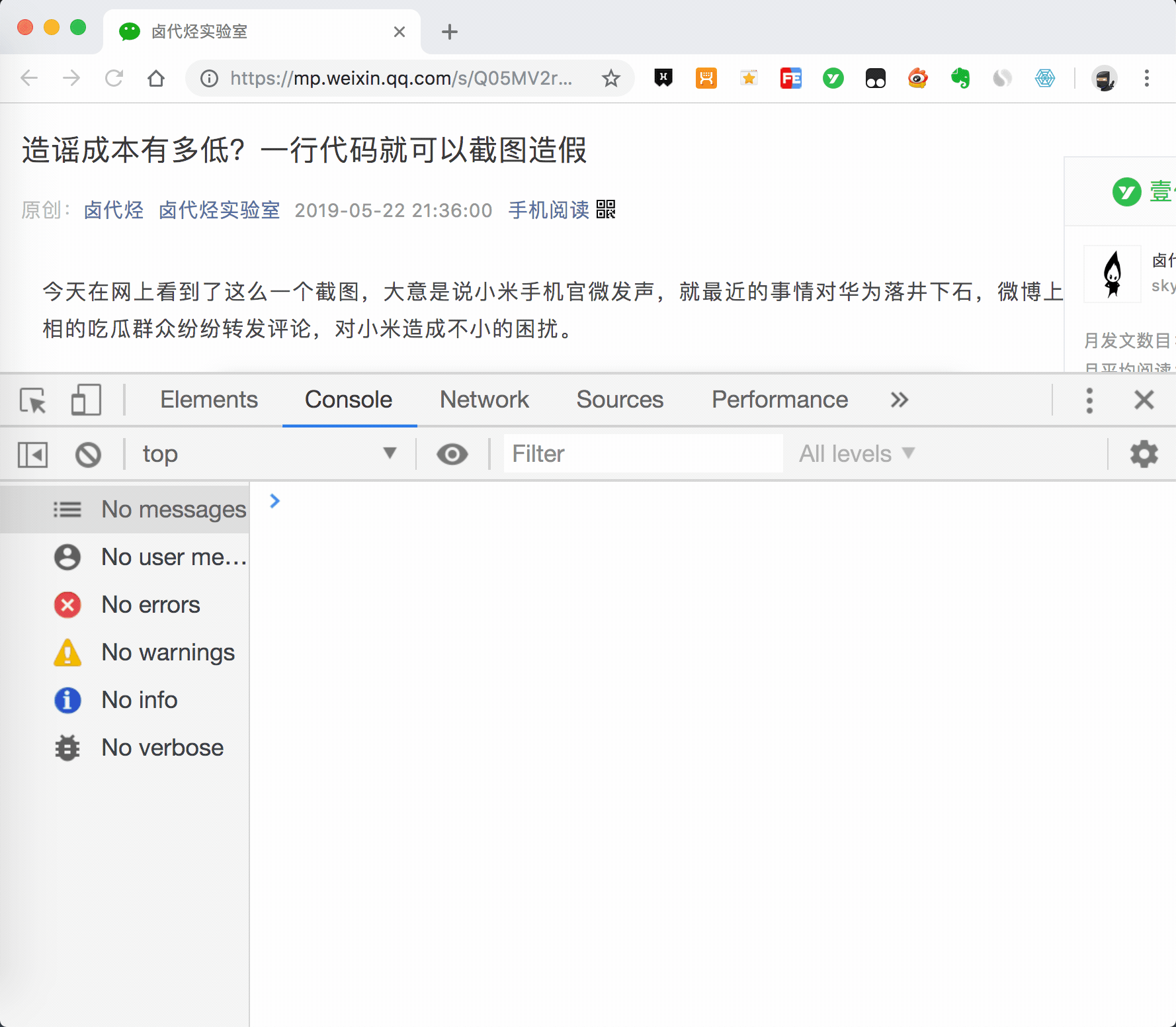This screenshot has height=1027, width=1176.
Task: Open the yellow star bookmark extension
Action: [x=749, y=78]
